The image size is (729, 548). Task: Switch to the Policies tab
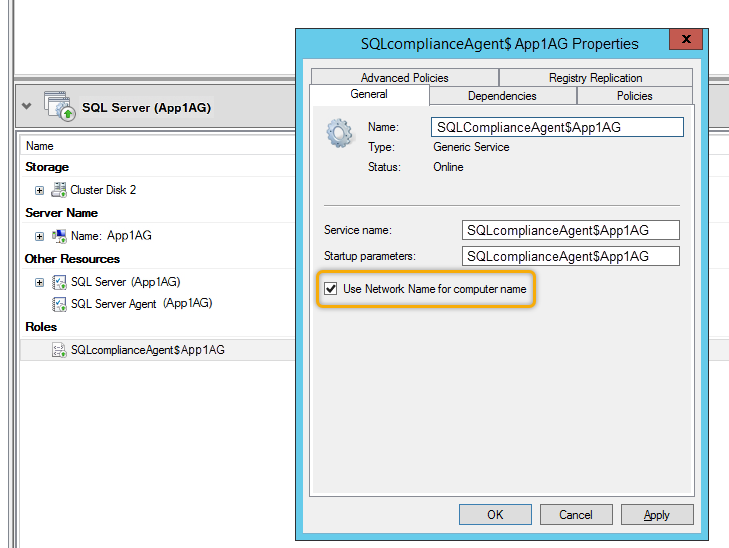pyautogui.click(x=635, y=96)
